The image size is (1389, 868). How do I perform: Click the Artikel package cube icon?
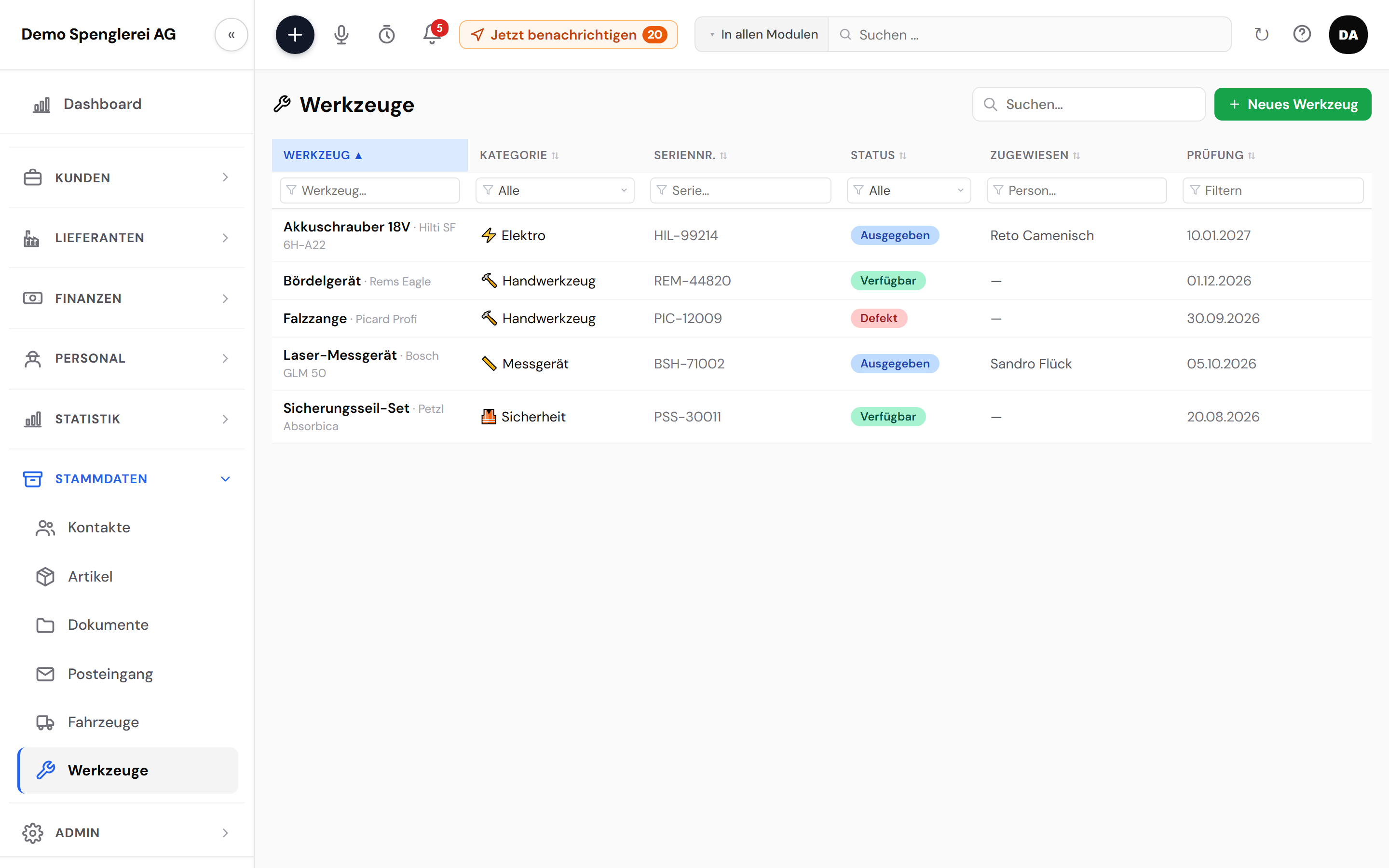tap(45, 576)
